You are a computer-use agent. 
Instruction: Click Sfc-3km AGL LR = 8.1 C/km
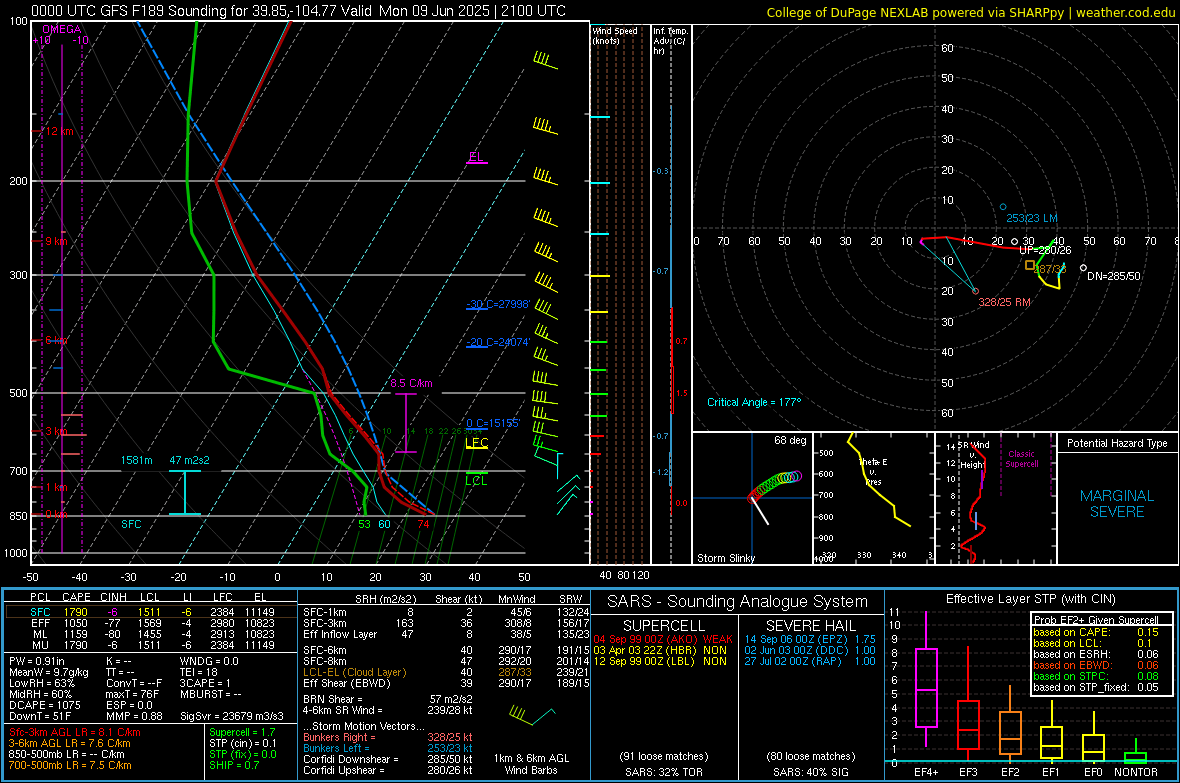75,732
